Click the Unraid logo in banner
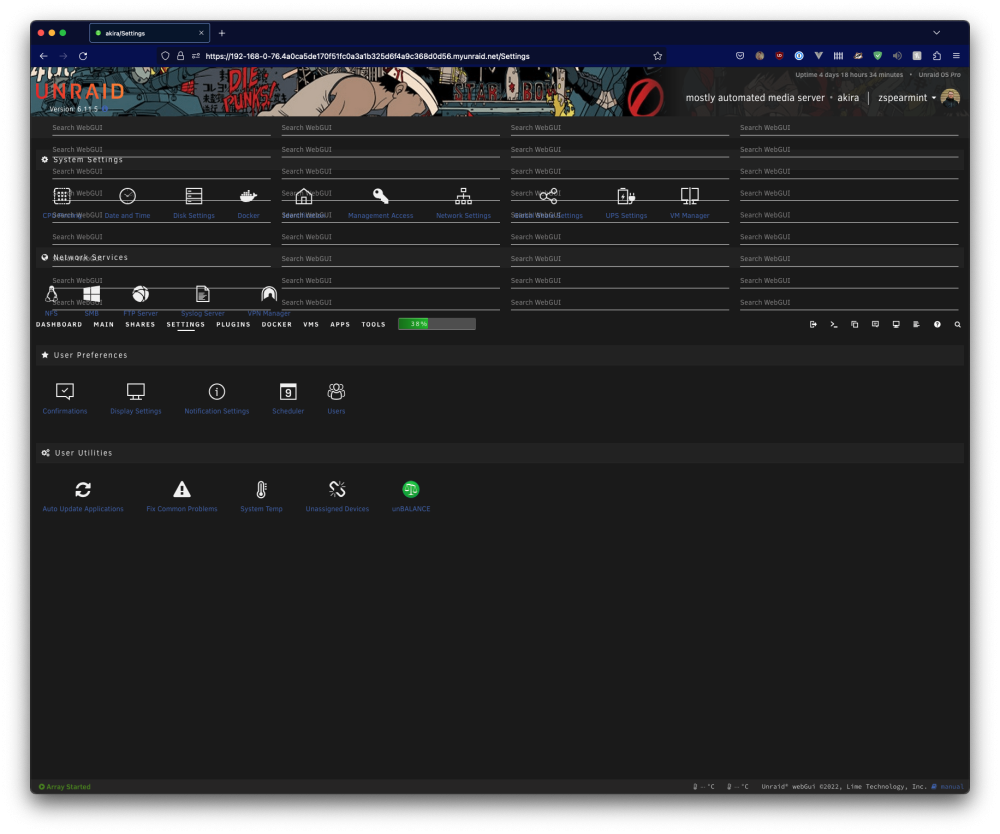 [x=80, y=91]
